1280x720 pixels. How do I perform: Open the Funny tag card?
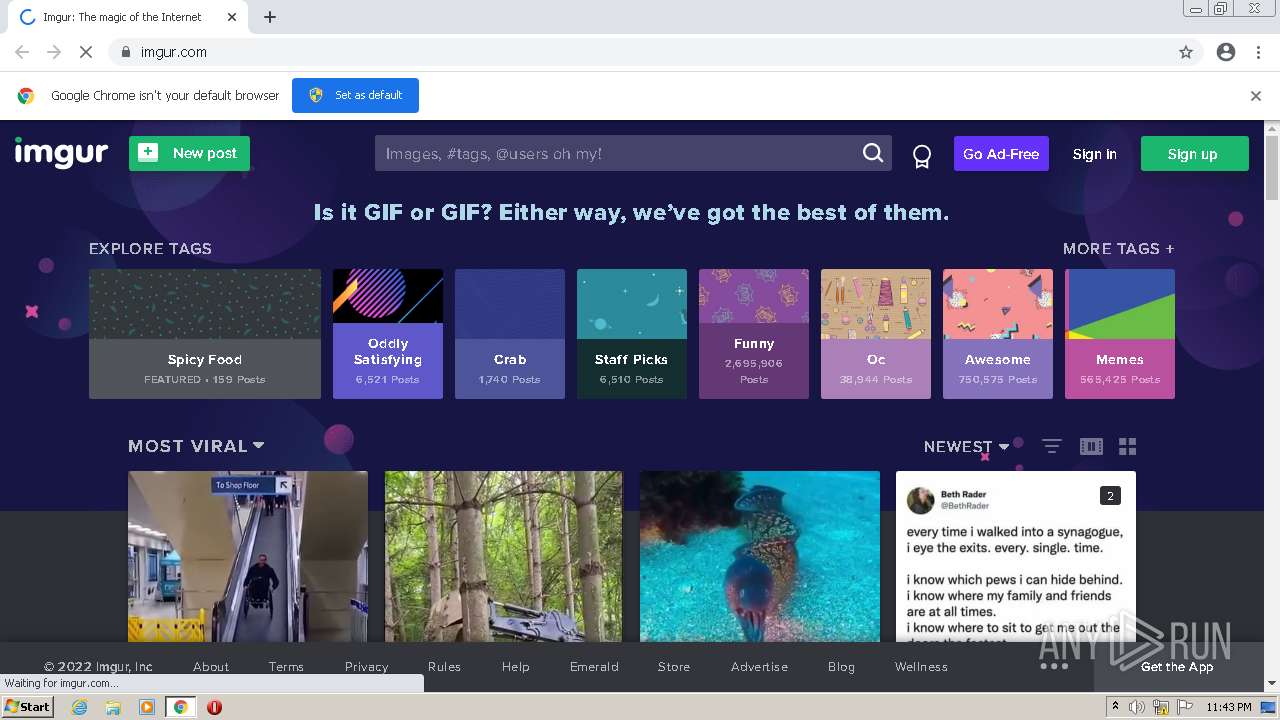754,334
